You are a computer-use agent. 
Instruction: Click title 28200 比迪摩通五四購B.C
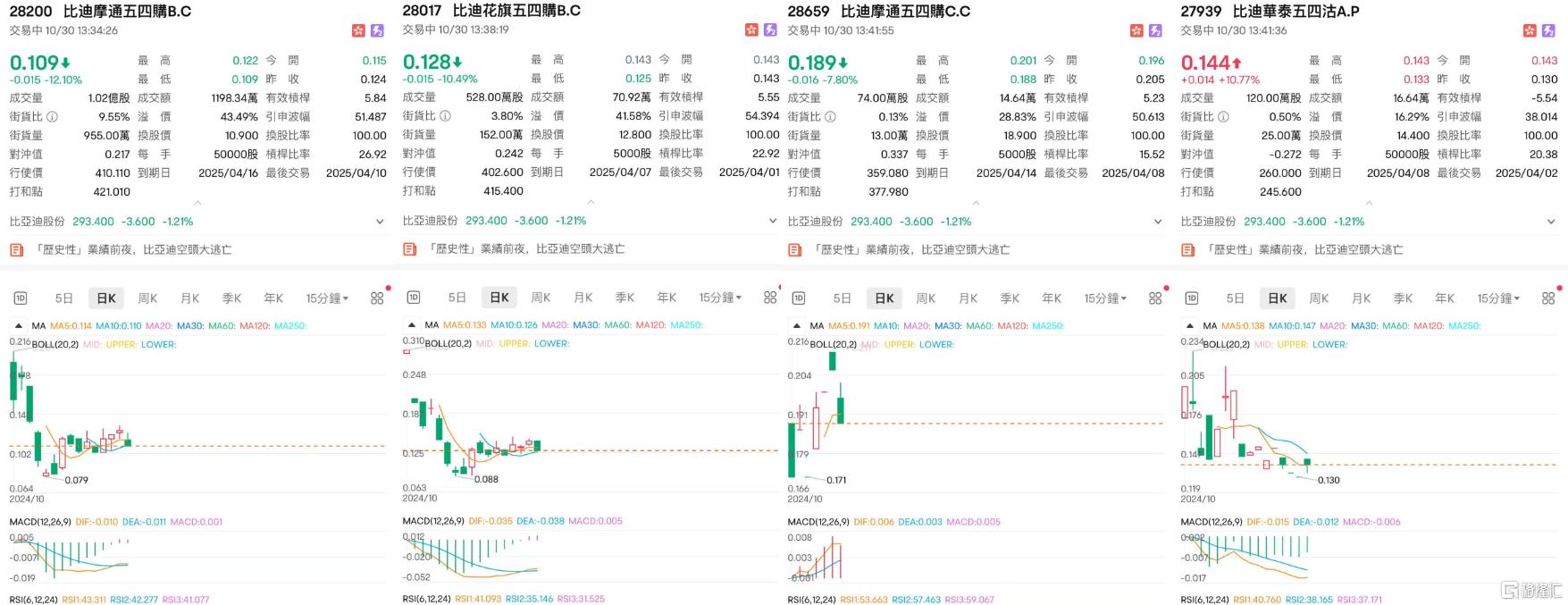tap(100, 12)
